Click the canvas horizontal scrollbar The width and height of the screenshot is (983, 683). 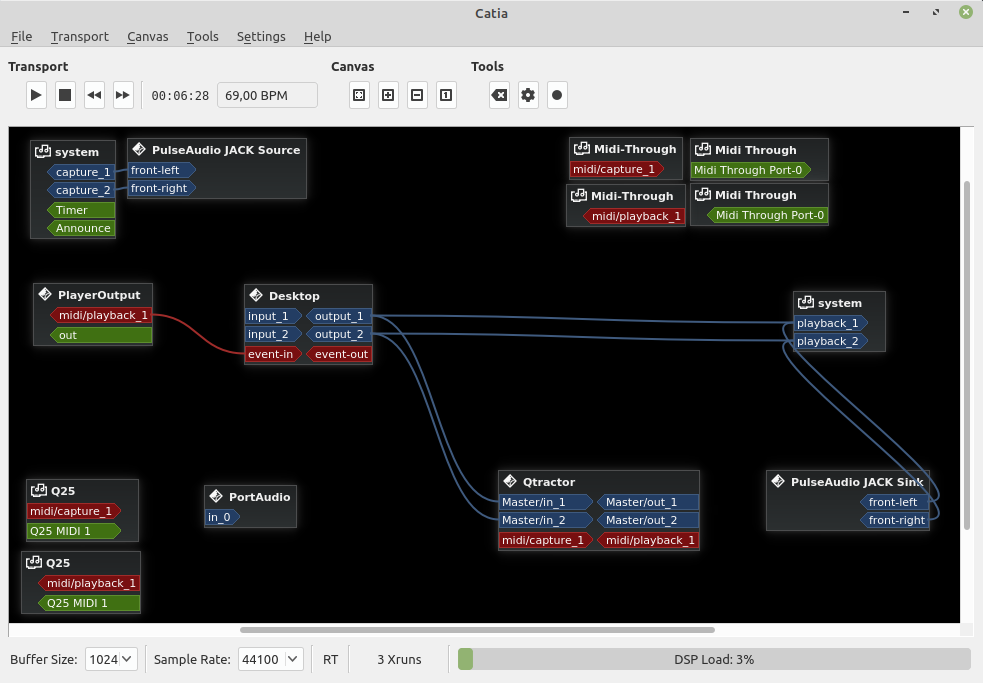[x=477, y=630]
